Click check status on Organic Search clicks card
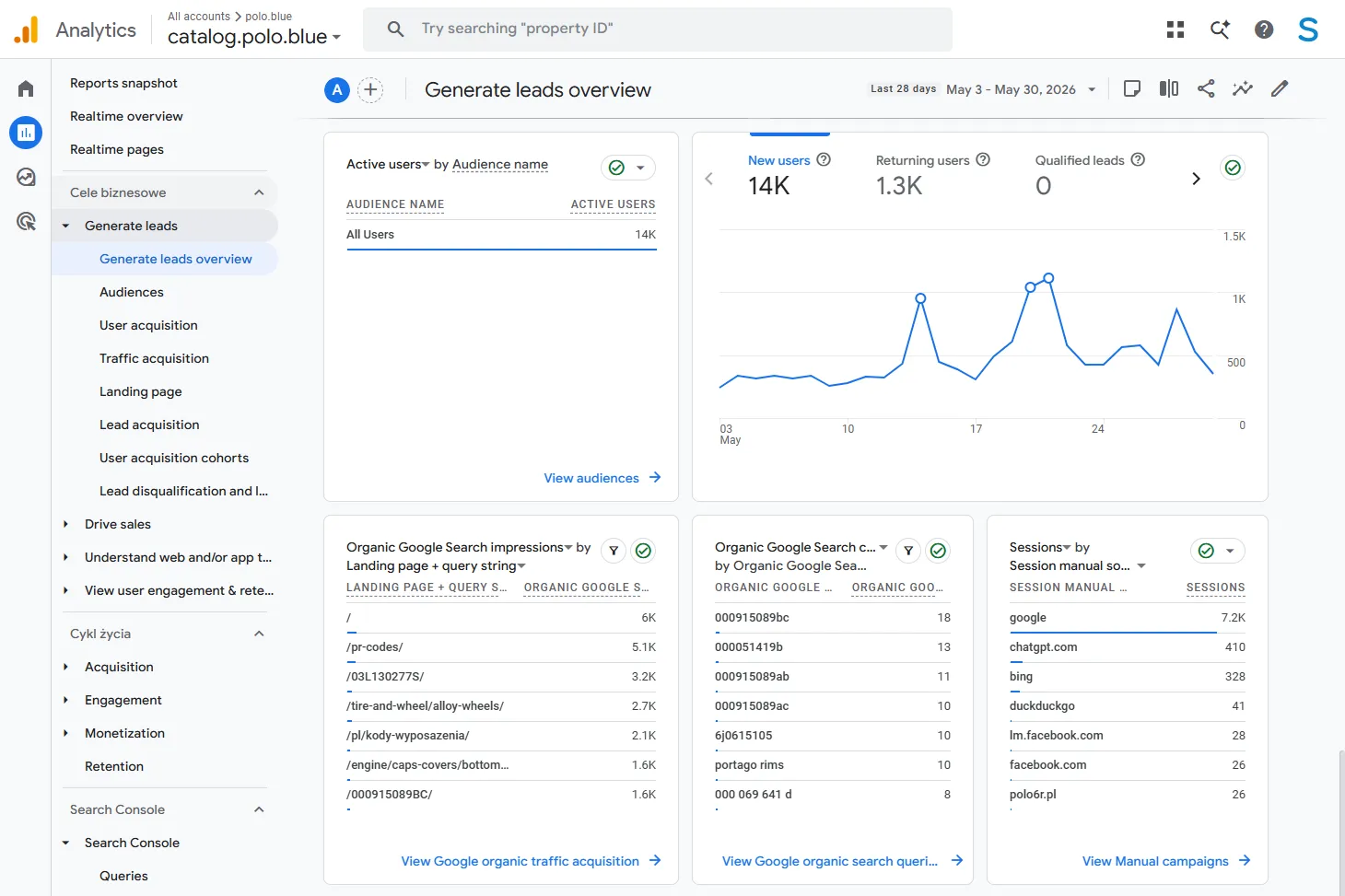 click(938, 551)
